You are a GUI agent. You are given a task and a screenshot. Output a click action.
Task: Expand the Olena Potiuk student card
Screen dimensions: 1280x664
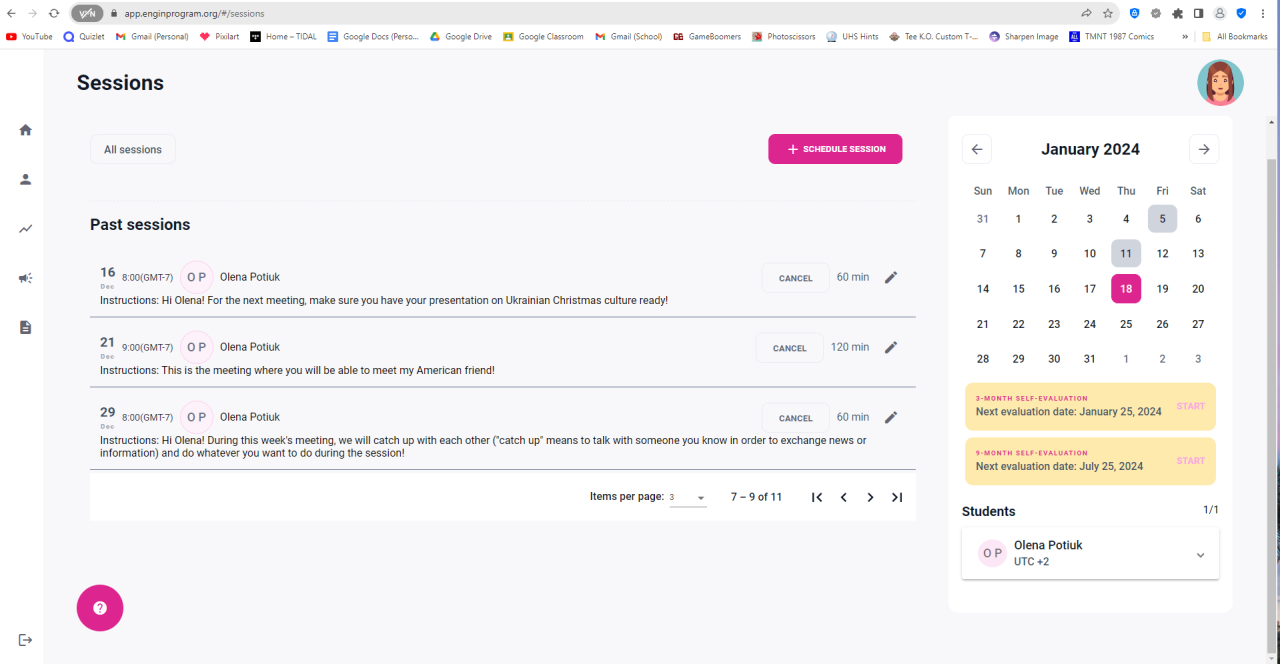pos(1201,555)
